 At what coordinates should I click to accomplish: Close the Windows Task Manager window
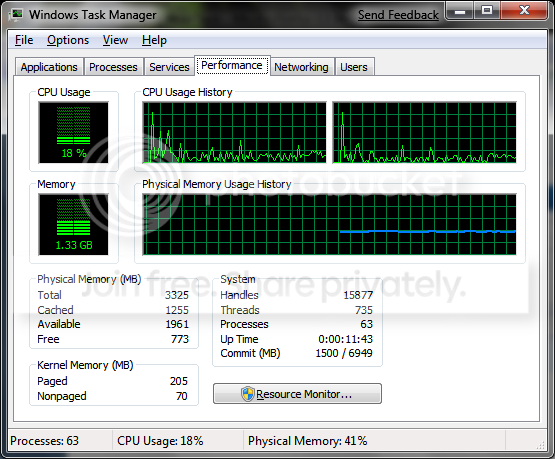click(524, 11)
